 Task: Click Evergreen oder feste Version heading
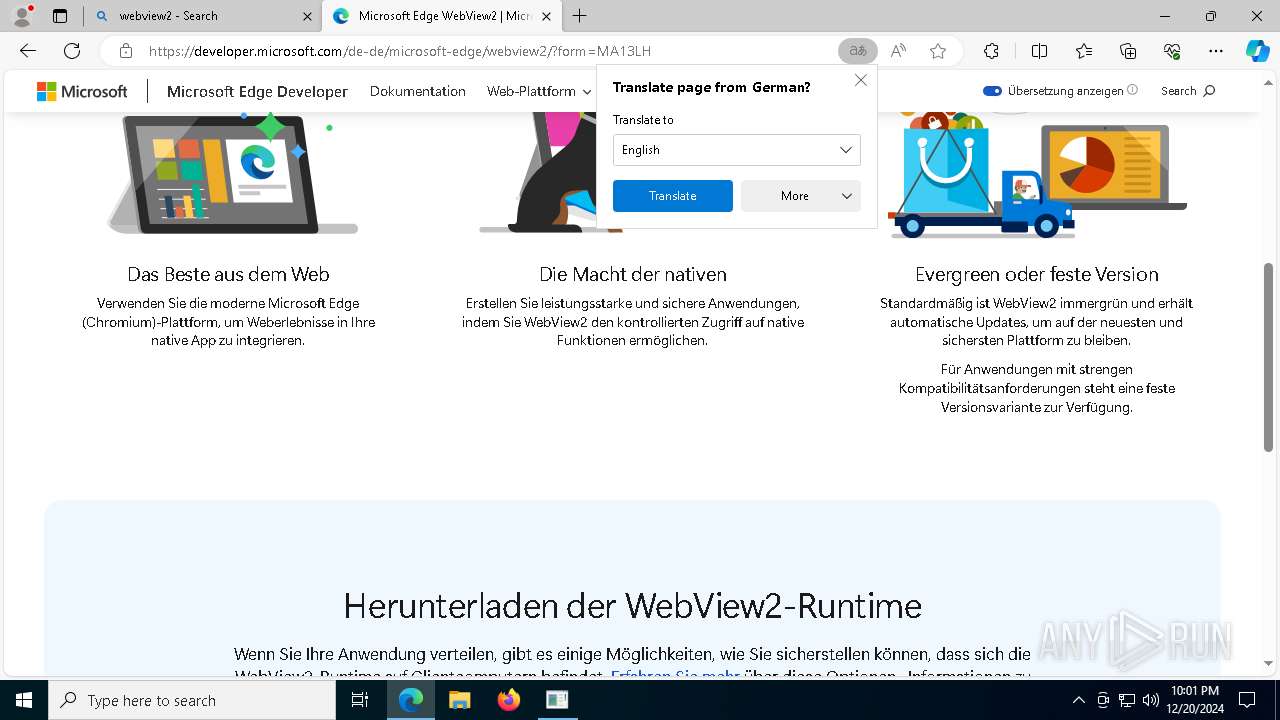tap(1037, 274)
